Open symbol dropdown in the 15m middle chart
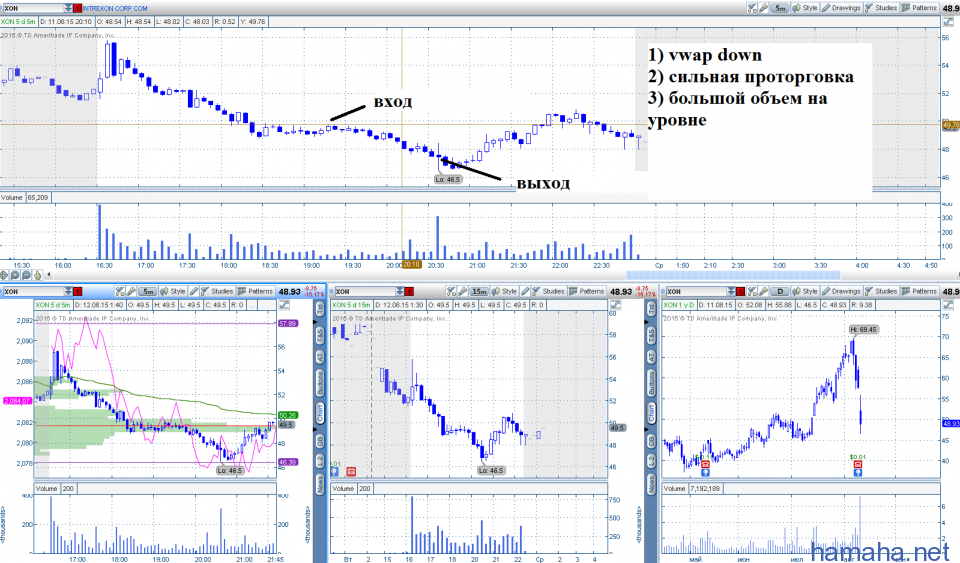Image resolution: width=960 pixels, height=563 pixels. pos(400,291)
